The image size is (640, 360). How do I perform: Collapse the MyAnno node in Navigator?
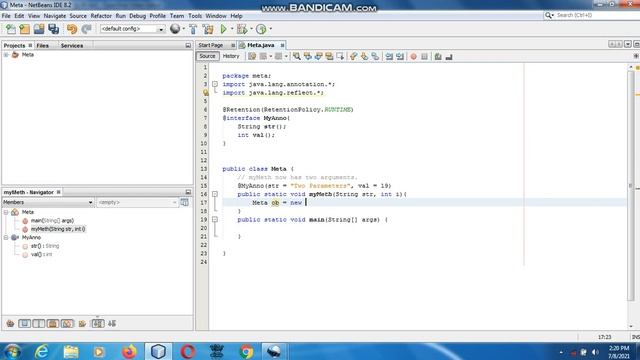coord(6,238)
